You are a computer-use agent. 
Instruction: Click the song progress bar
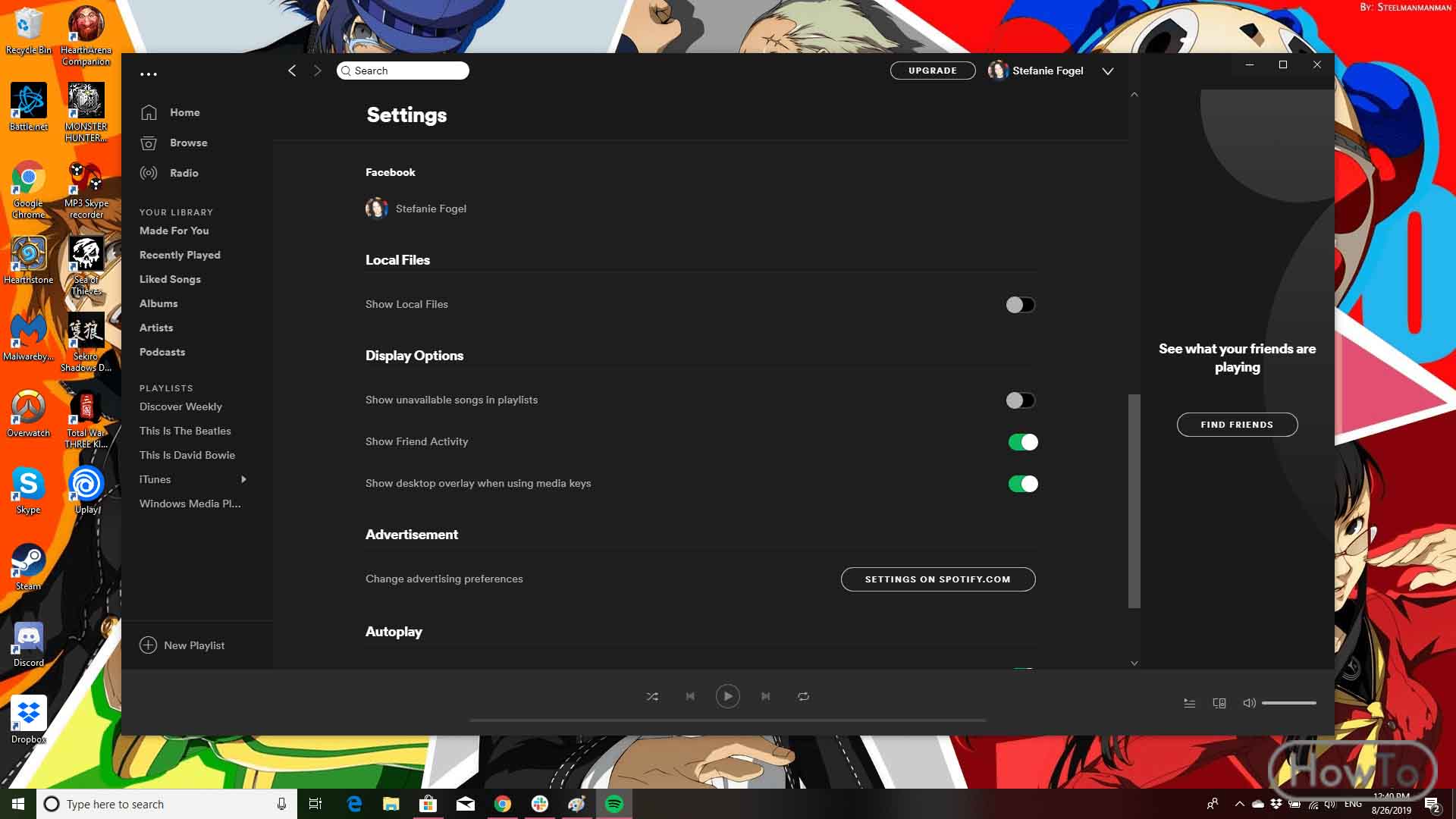[x=728, y=720]
